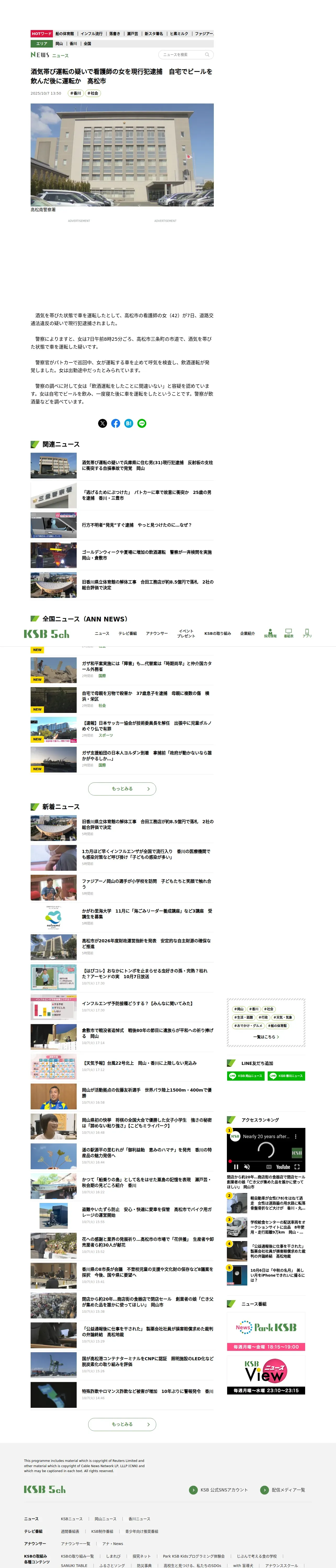Image resolution: width=336 pixels, height=1568 pixels.
Task: Select the #香川 tag under article date
Action: coord(76,93)
